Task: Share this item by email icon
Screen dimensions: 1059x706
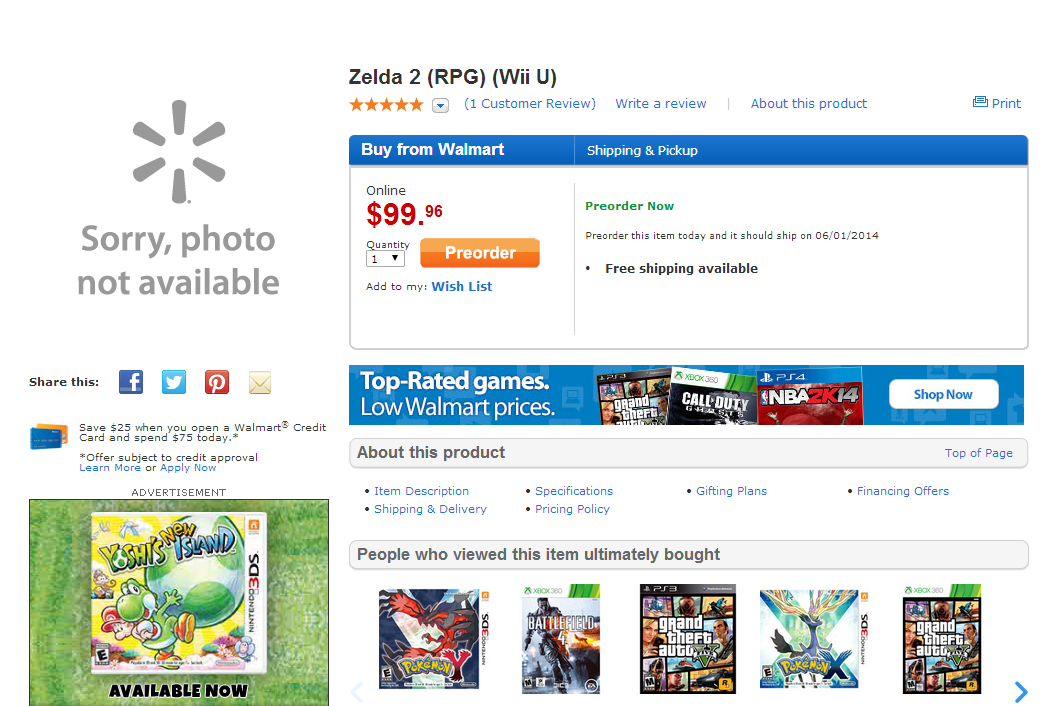Action: (260, 382)
